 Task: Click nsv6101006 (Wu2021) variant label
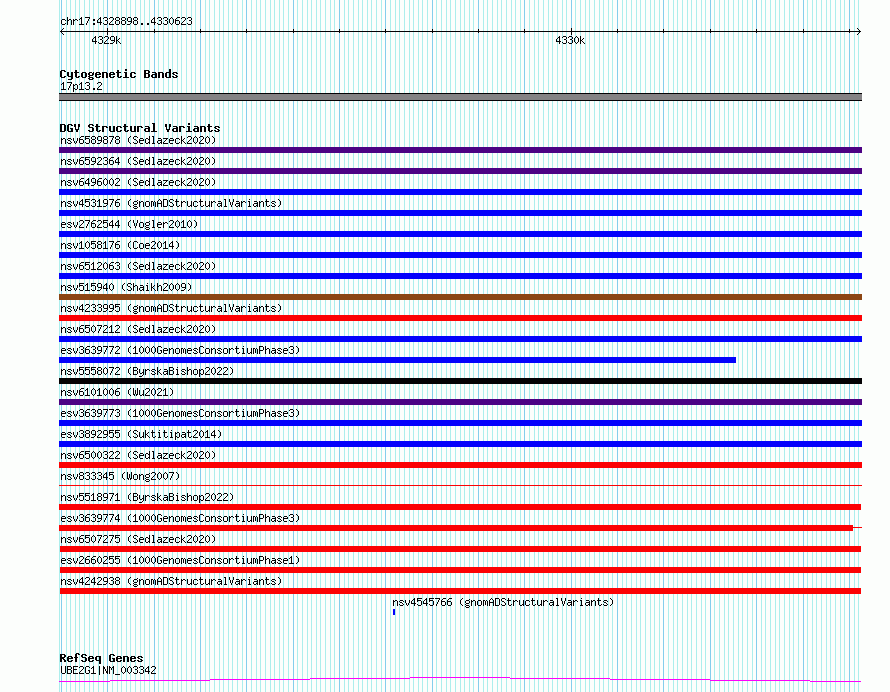pyautogui.click(x=117, y=392)
